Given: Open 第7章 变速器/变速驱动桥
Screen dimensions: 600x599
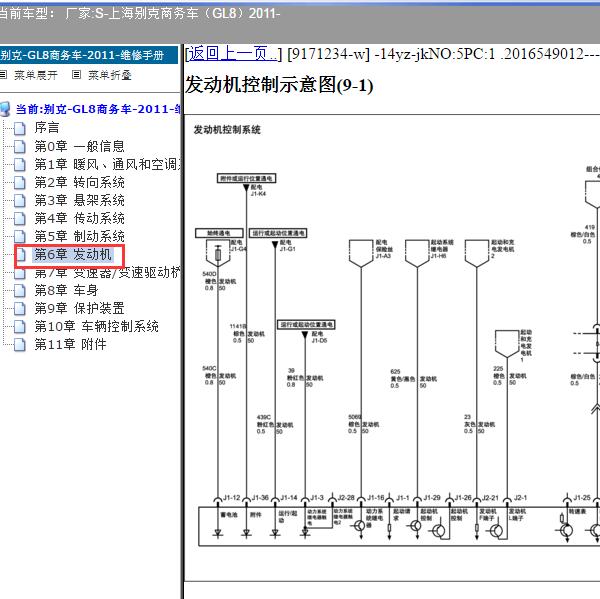Looking at the screenshot, I should click(x=107, y=273).
